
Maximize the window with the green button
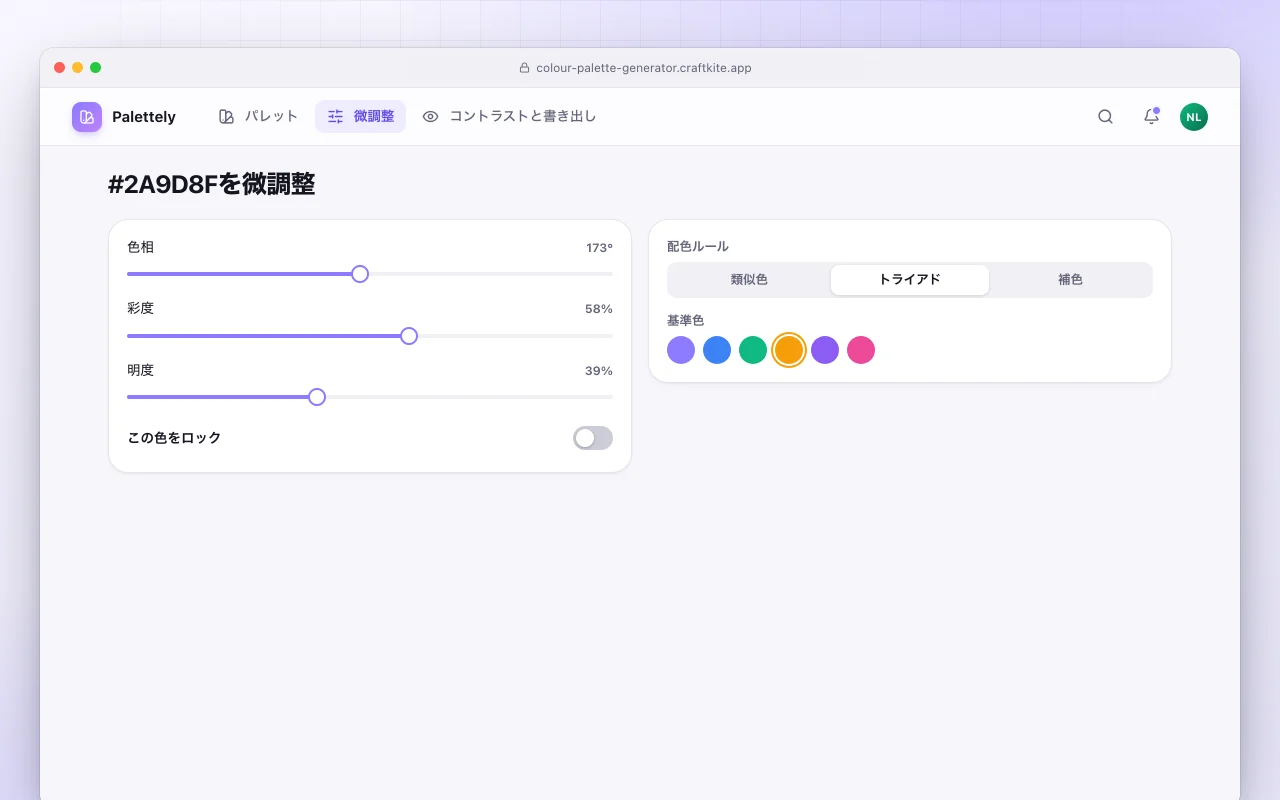[96, 68]
